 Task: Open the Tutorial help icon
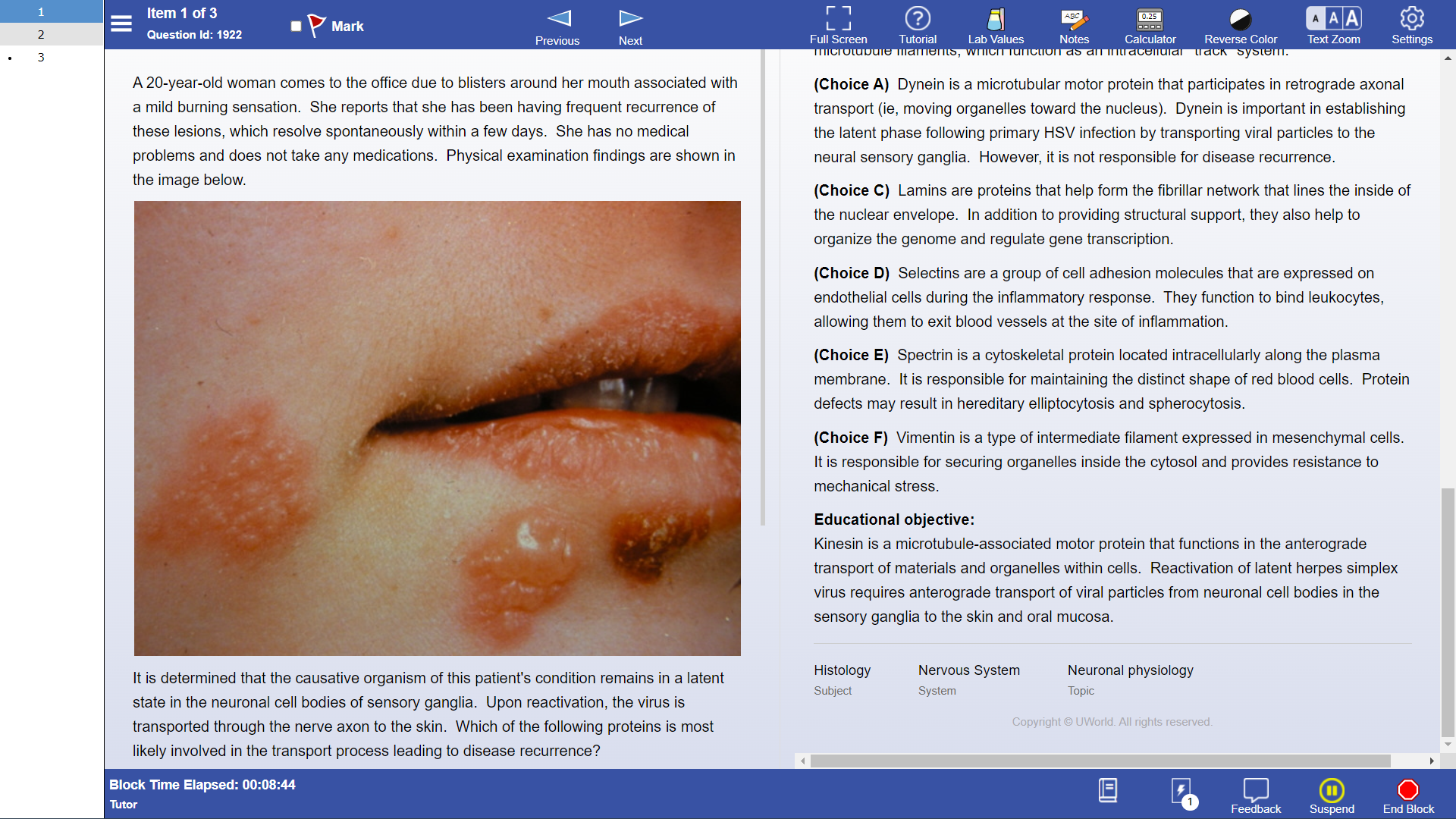[x=918, y=25]
